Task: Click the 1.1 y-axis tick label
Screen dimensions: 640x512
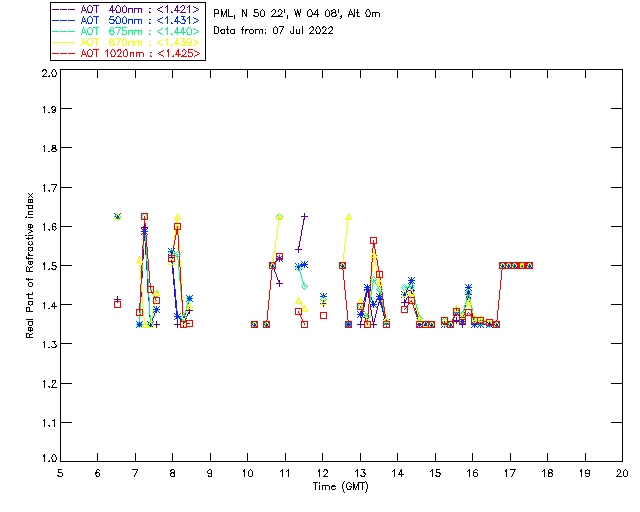Action: click(x=49, y=423)
